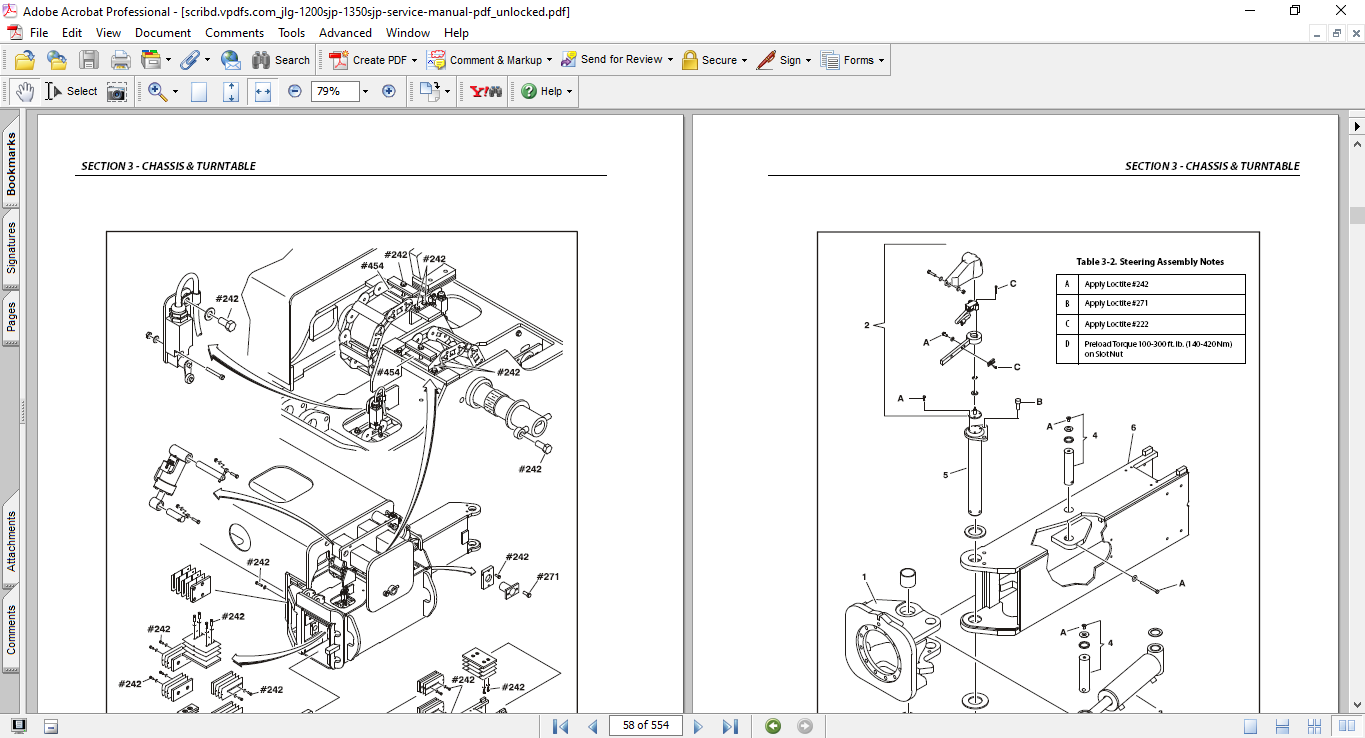Click the Save disk icon
The image size is (1365, 738).
[x=89, y=60]
